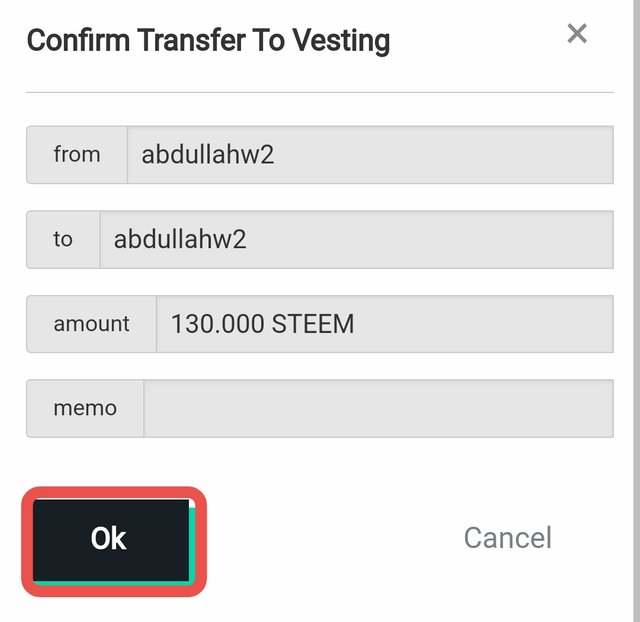Click abdullahw2 text in the to row
640x622 pixels.
click(180, 239)
